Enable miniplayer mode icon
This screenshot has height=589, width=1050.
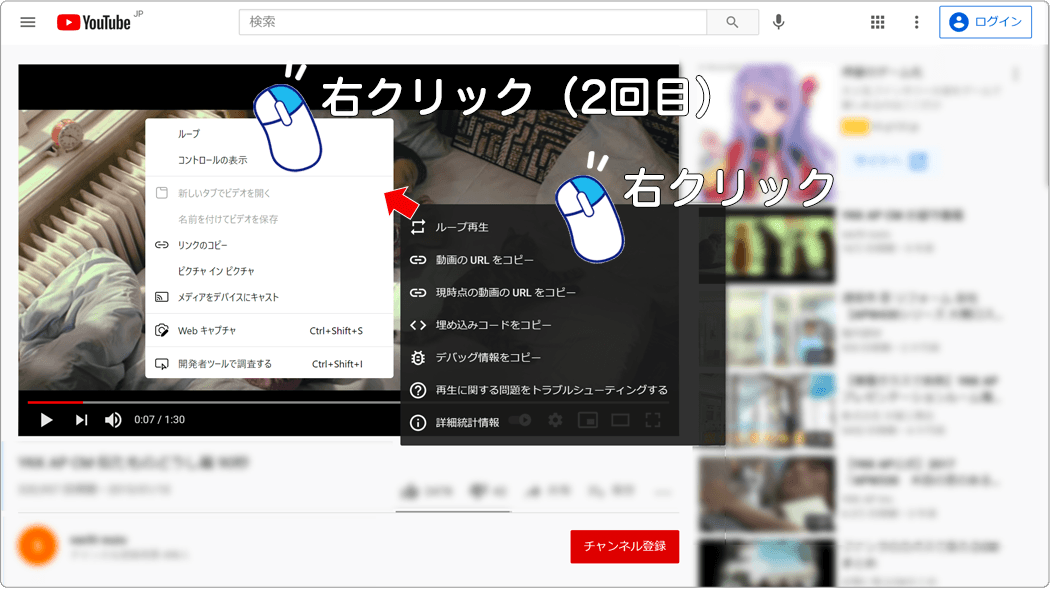(588, 420)
